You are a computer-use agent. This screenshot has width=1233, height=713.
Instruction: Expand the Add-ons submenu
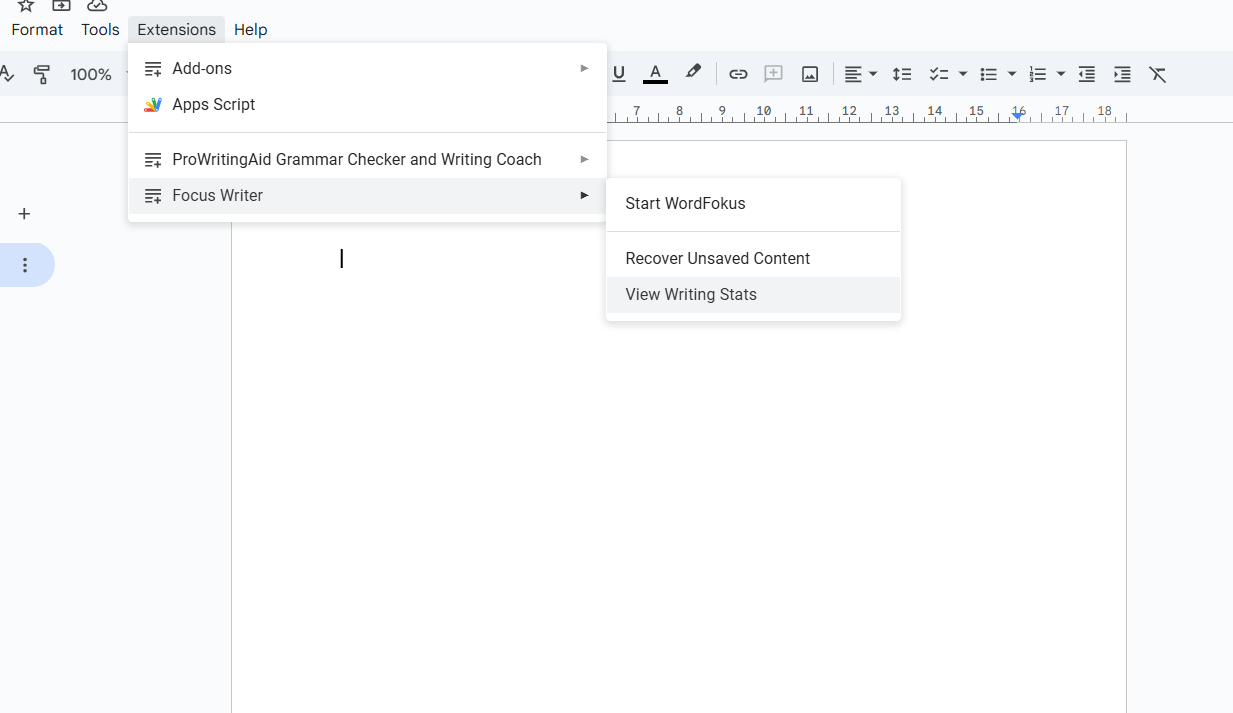click(367, 68)
